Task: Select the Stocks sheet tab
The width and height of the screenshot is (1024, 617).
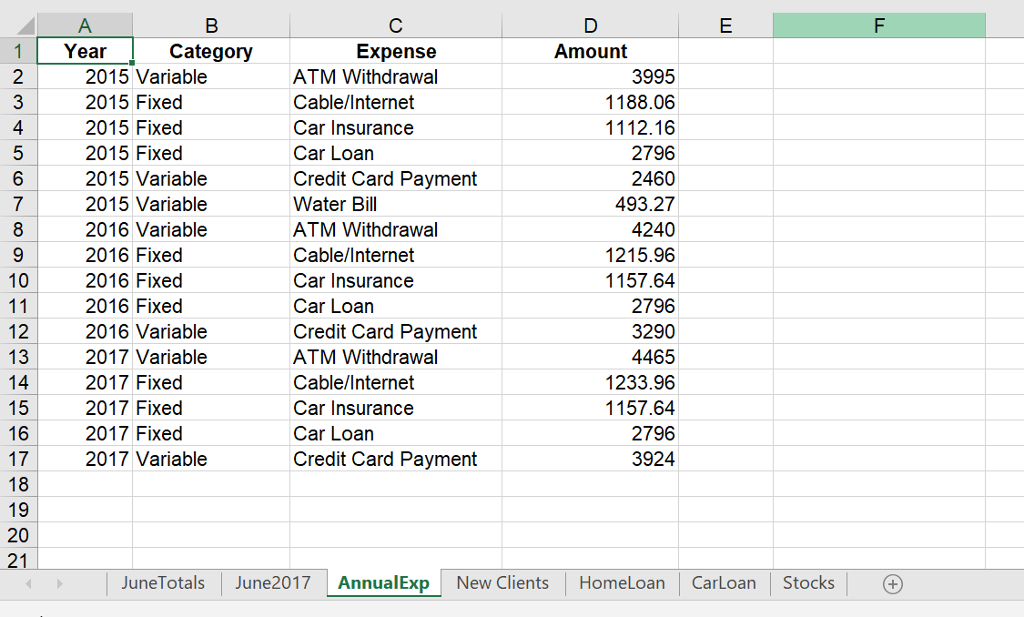Action: (807, 583)
